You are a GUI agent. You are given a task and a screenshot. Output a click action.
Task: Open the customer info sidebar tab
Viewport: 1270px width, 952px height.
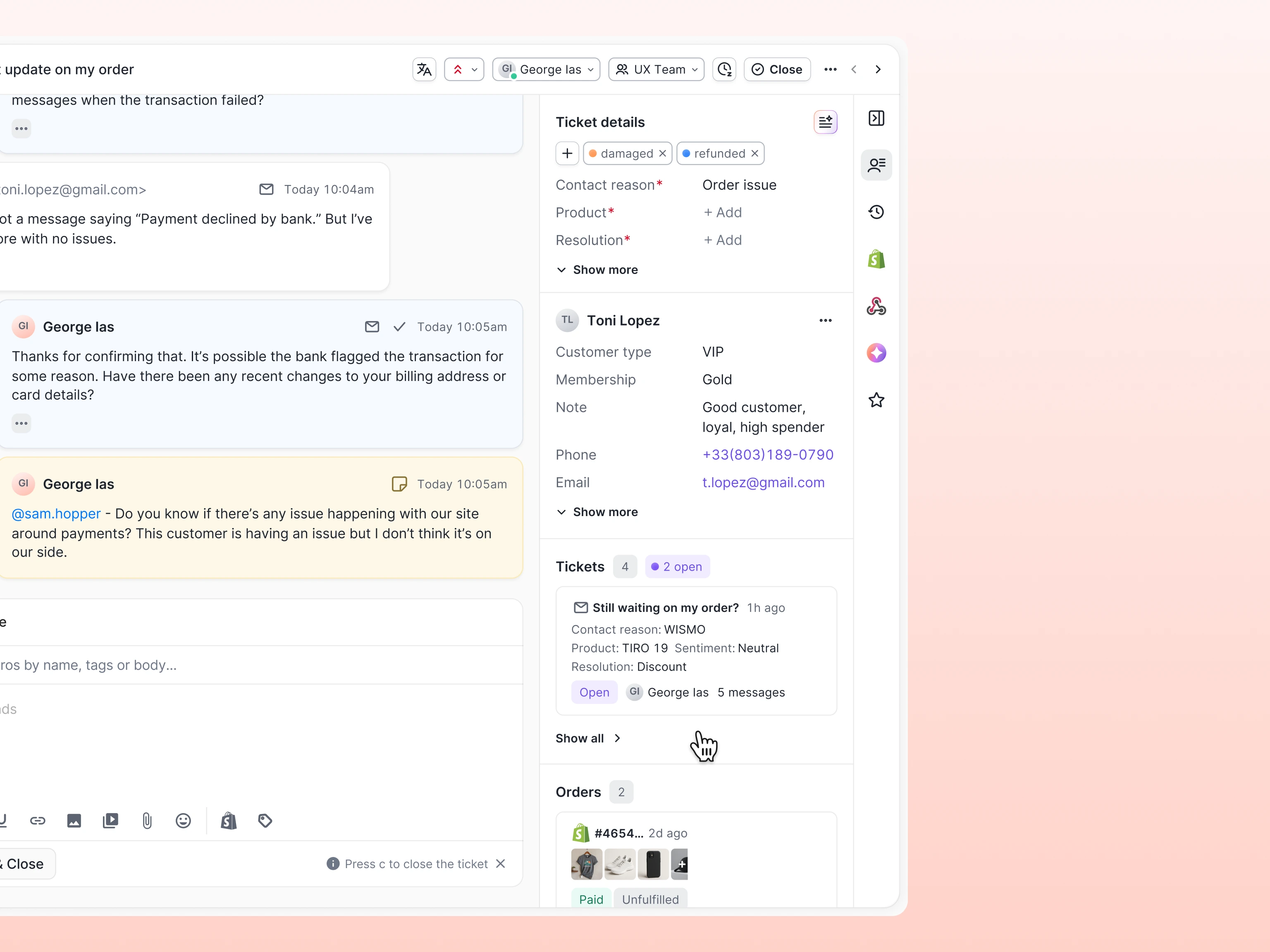(x=876, y=165)
